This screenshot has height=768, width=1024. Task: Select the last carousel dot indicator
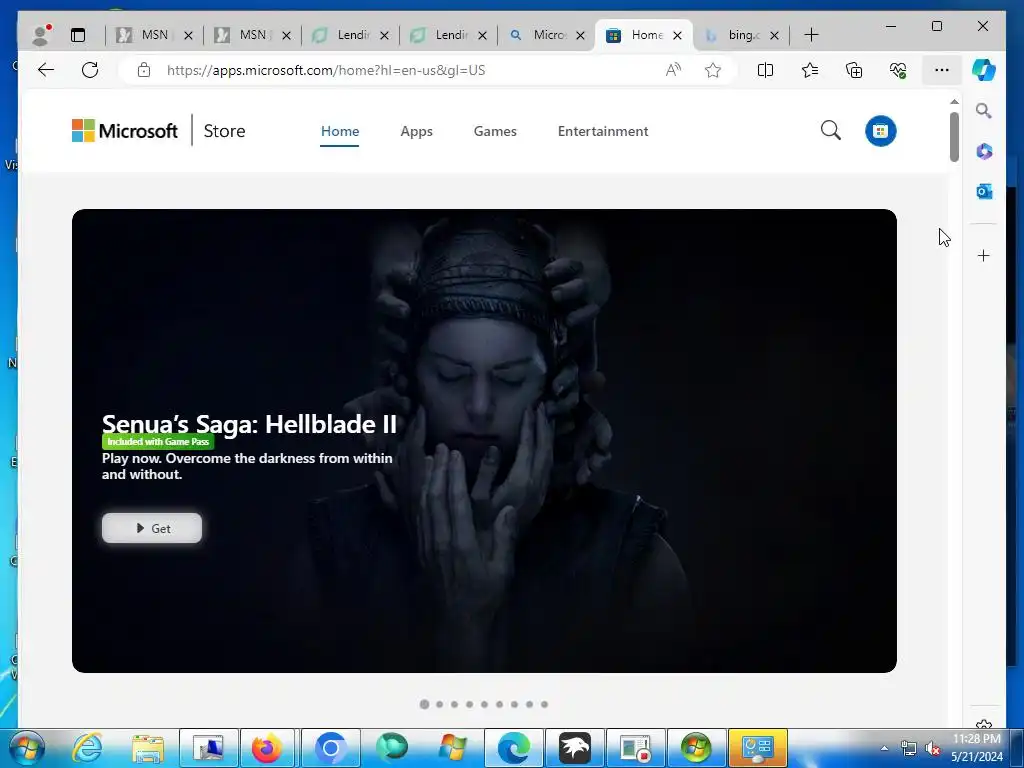click(x=545, y=704)
